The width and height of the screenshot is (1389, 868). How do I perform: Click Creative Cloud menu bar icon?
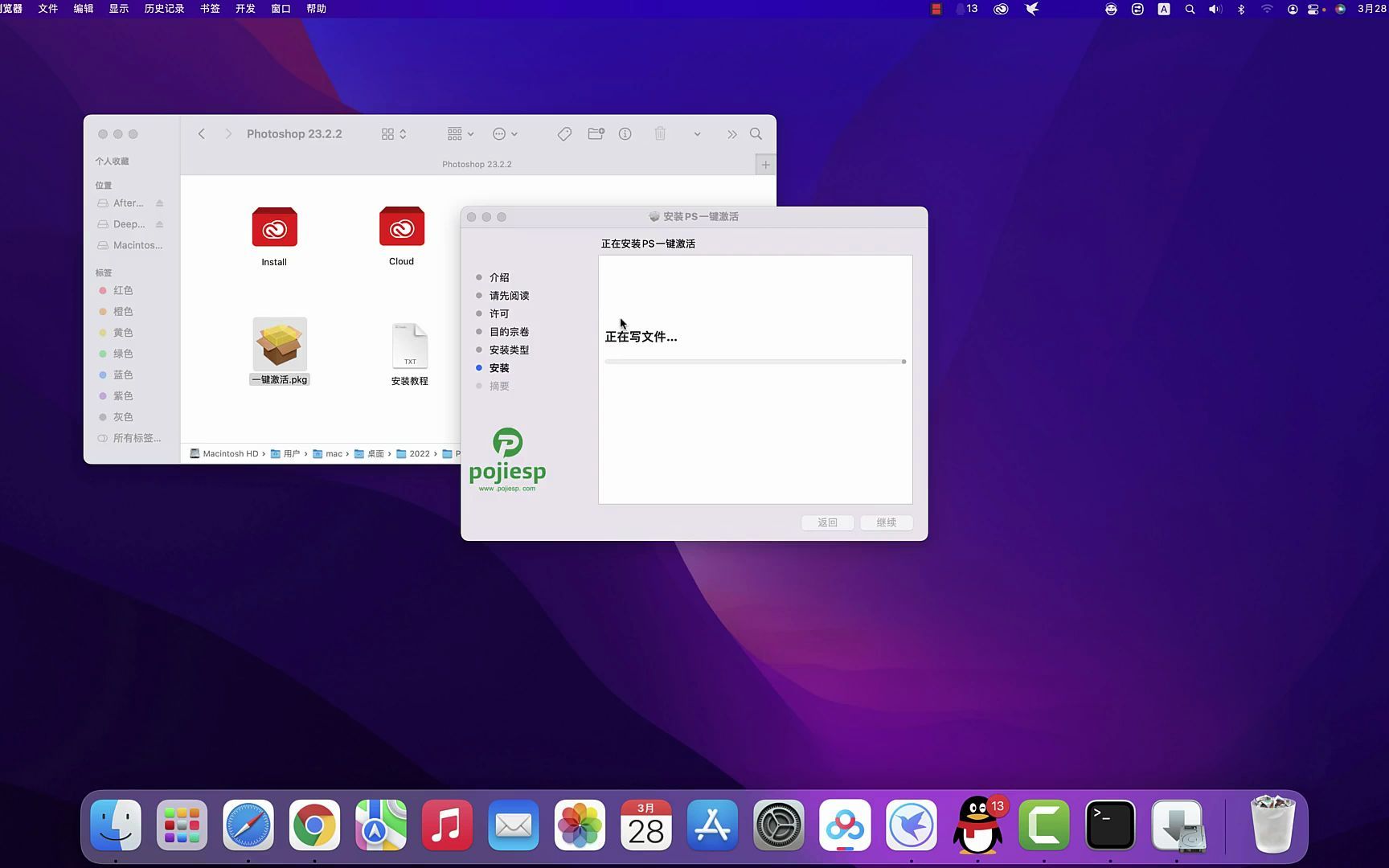[x=1001, y=9]
